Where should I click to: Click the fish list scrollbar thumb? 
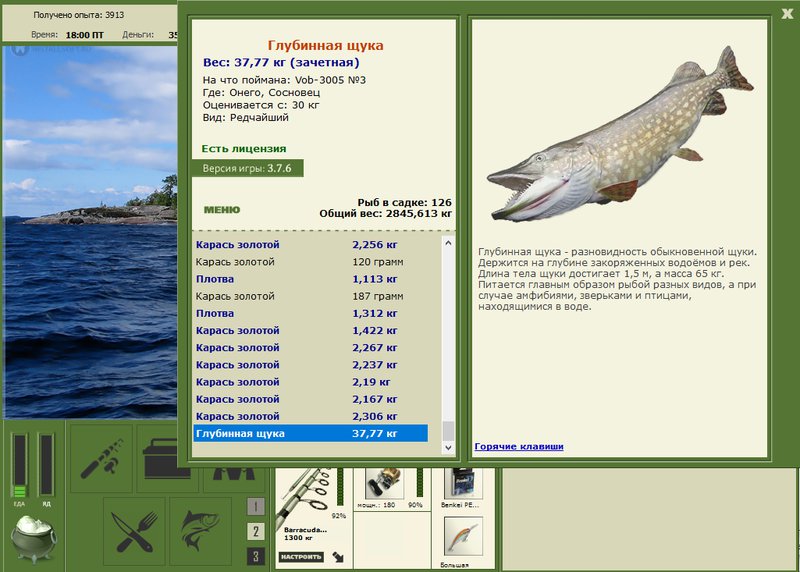(x=448, y=431)
